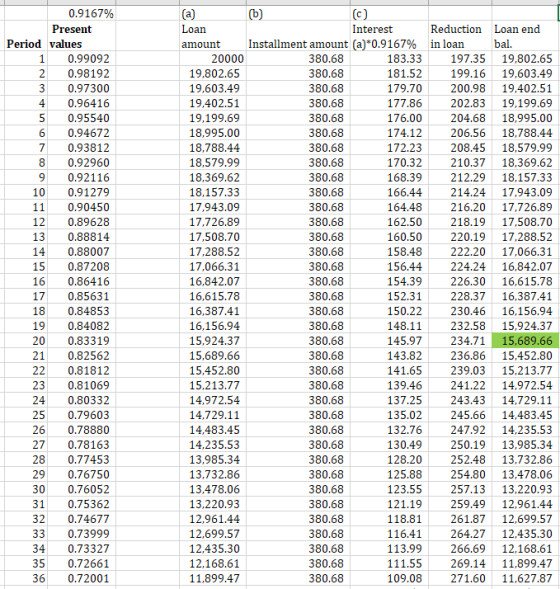This screenshot has height=589, width=560.
Task: Click reduction value 222.20
Action: coord(468,252)
